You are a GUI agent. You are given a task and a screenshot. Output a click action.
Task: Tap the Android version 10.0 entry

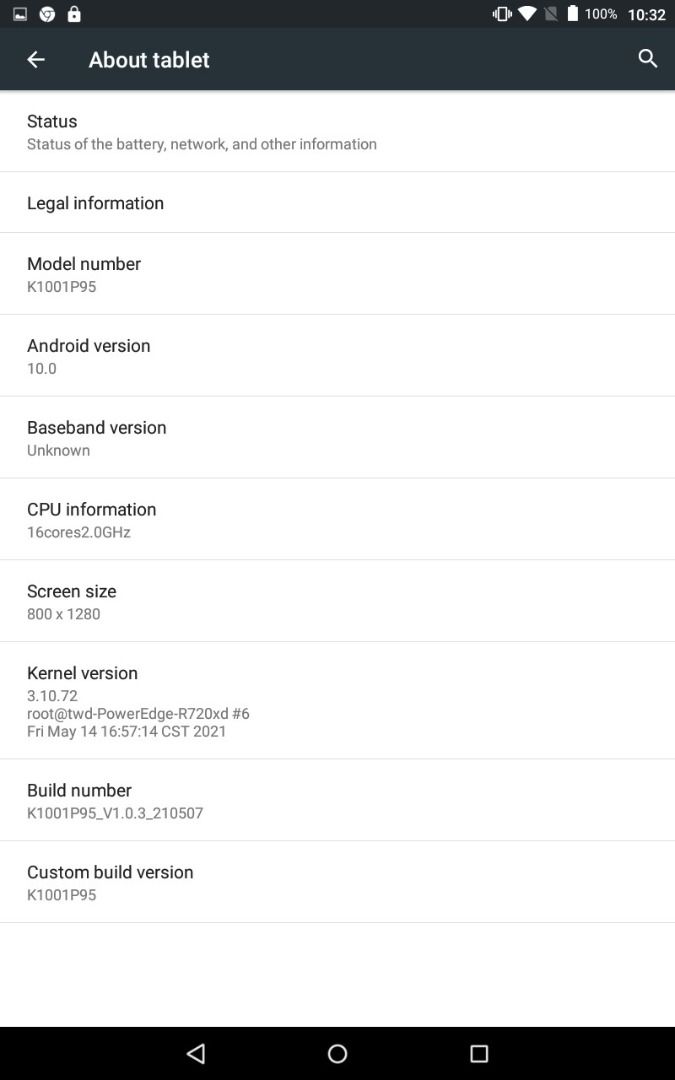(338, 355)
